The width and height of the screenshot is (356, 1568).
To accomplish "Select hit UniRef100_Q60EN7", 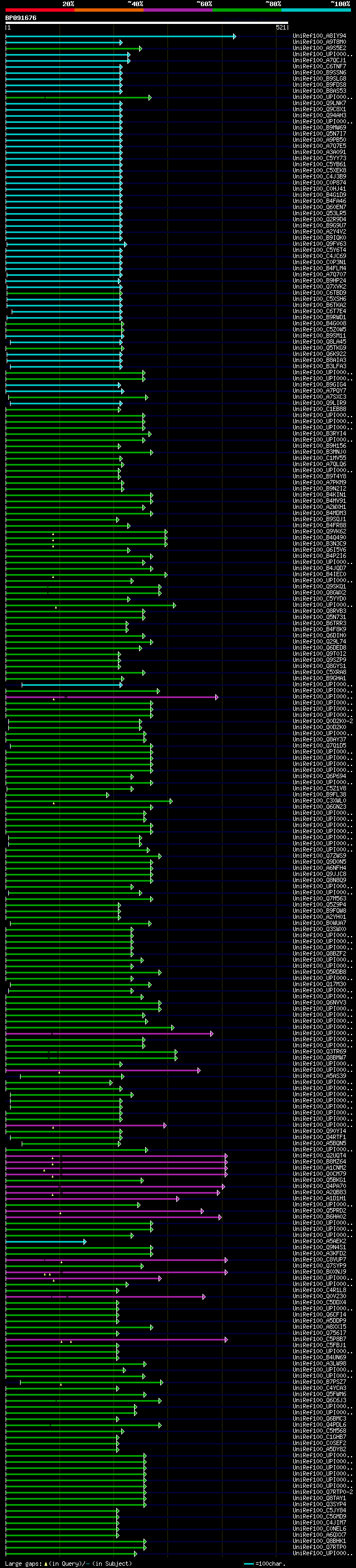I will [319, 207].
